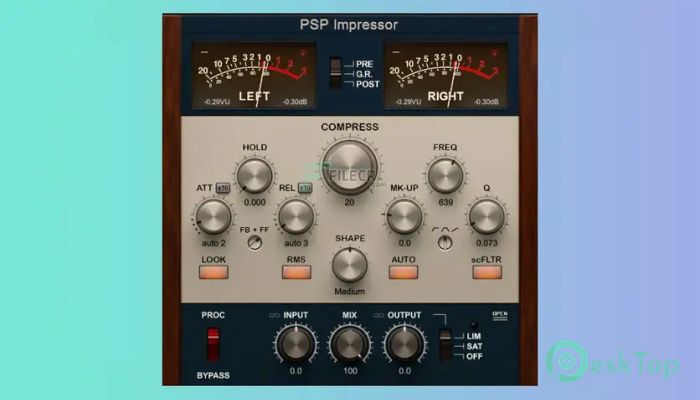Viewport: 700px width, 400px height.
Task: Click the HOLD knob
Action: (x=254, y=176)
